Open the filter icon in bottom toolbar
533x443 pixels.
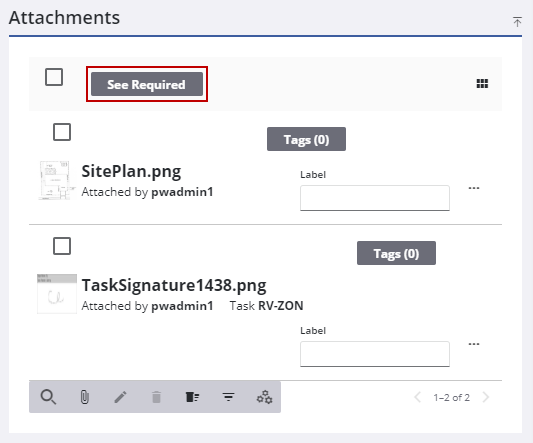tap(228, 397)
